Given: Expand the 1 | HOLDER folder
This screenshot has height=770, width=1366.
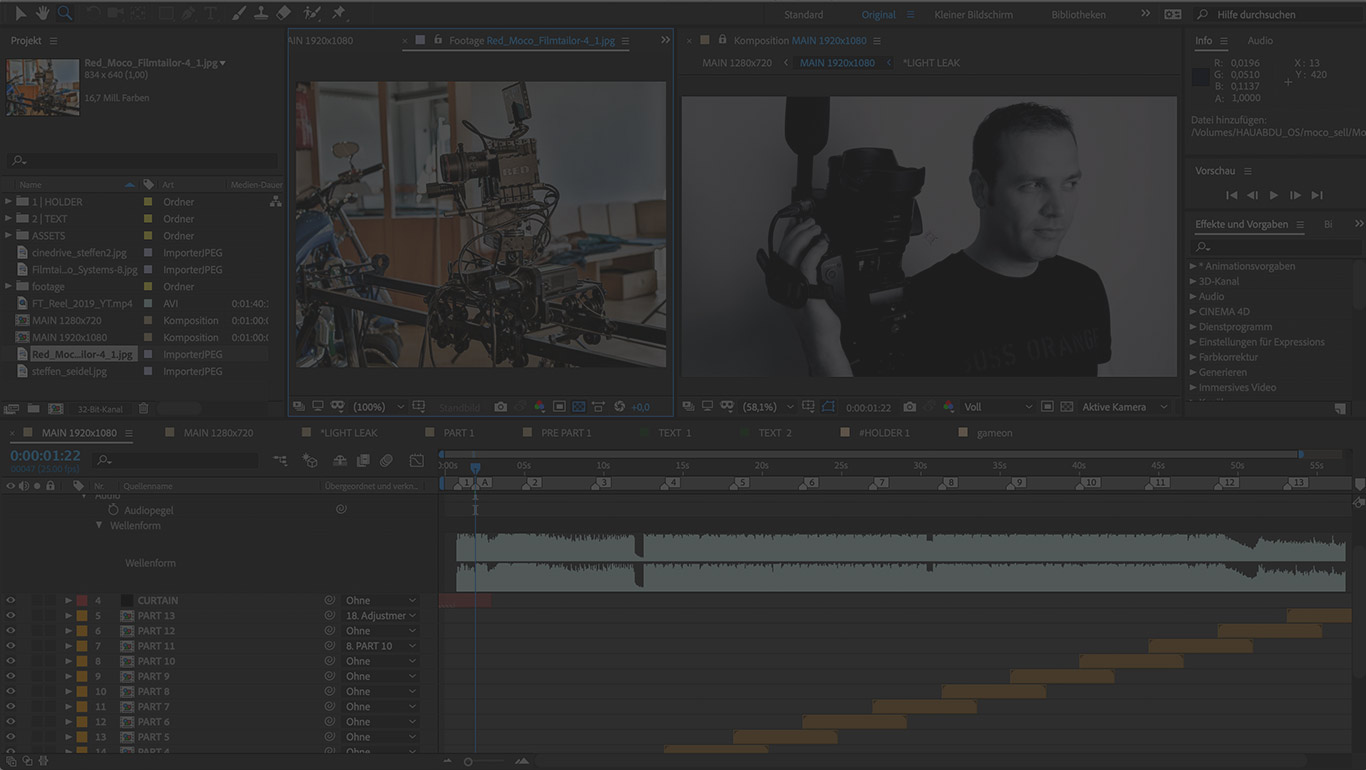Looking at the screenshot, I should pos(9,202).
